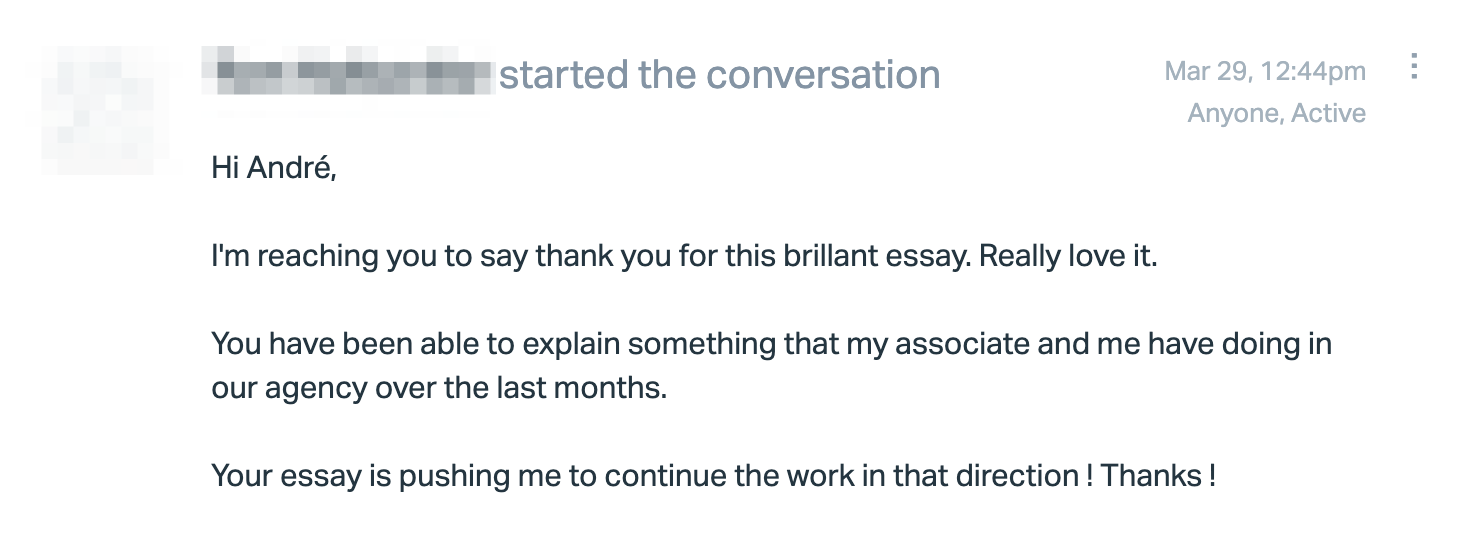This screenshot has width=1474, height=537.
Task: Click the line starting "You have been able"
Action: pyautogui.click(x=771, y=344)
